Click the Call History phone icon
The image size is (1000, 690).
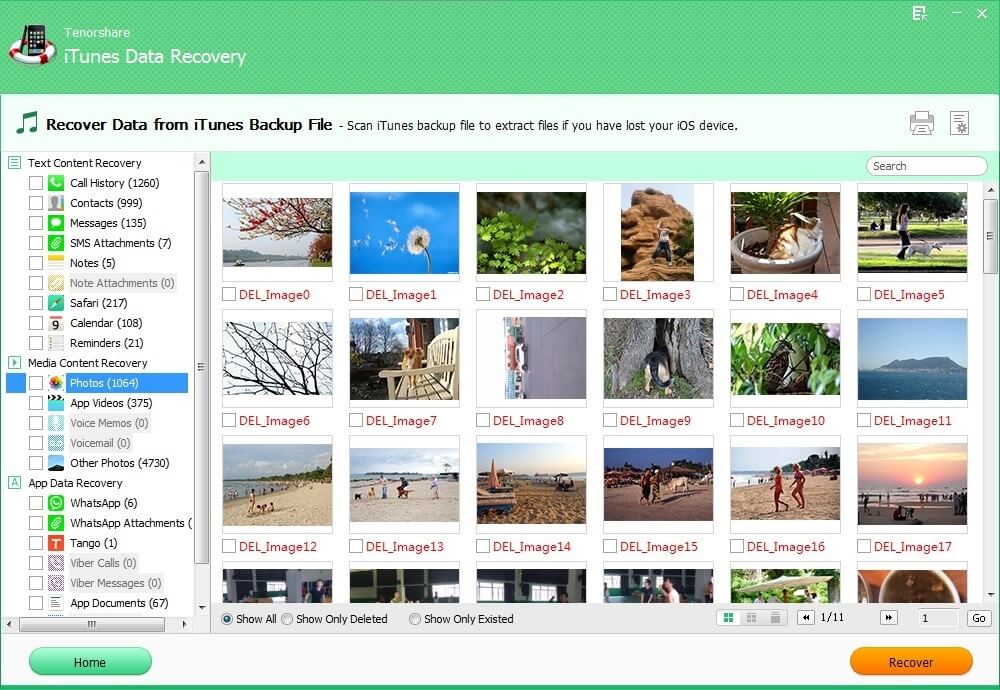point(56,183)
